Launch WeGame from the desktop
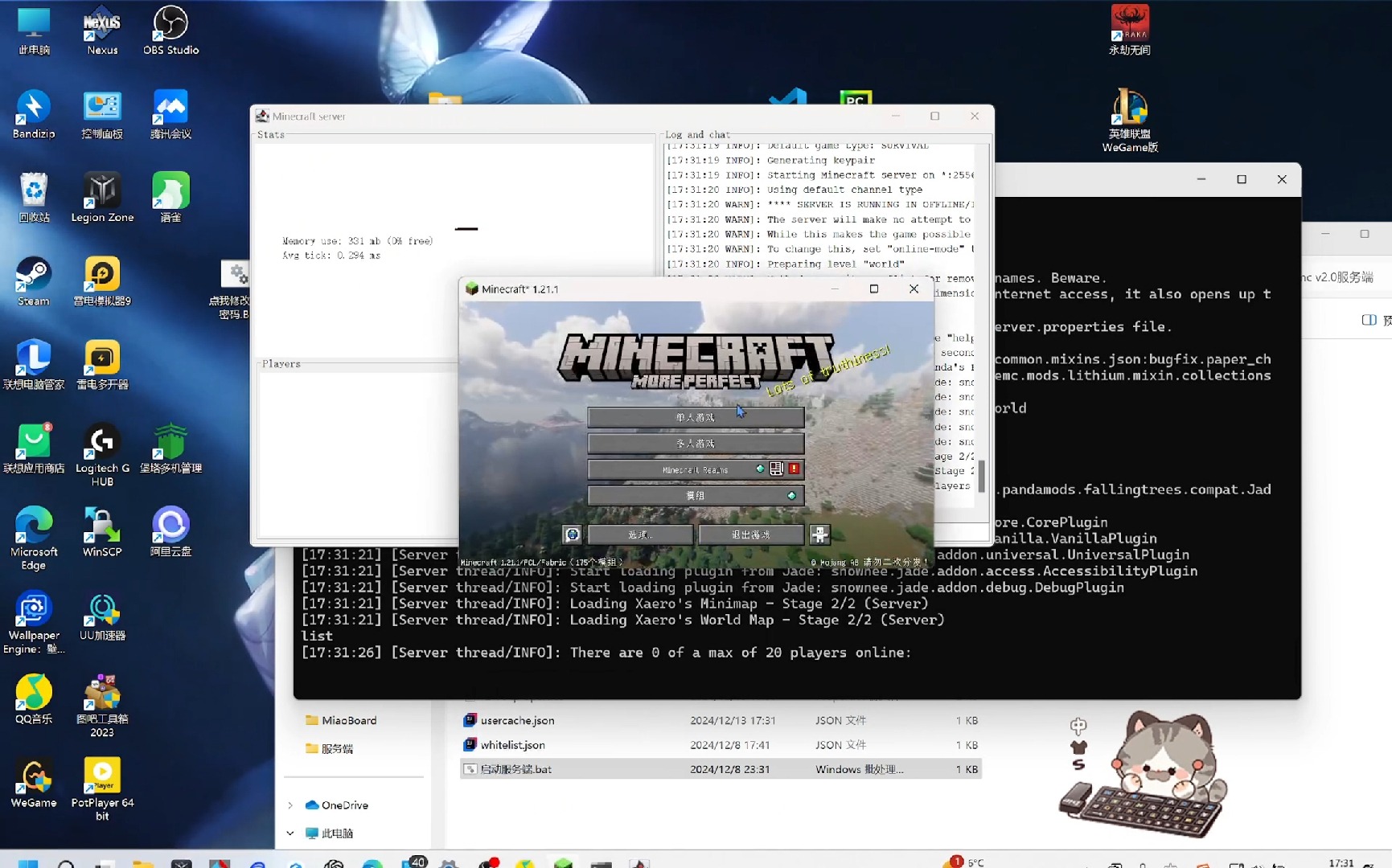 (34, 783)
